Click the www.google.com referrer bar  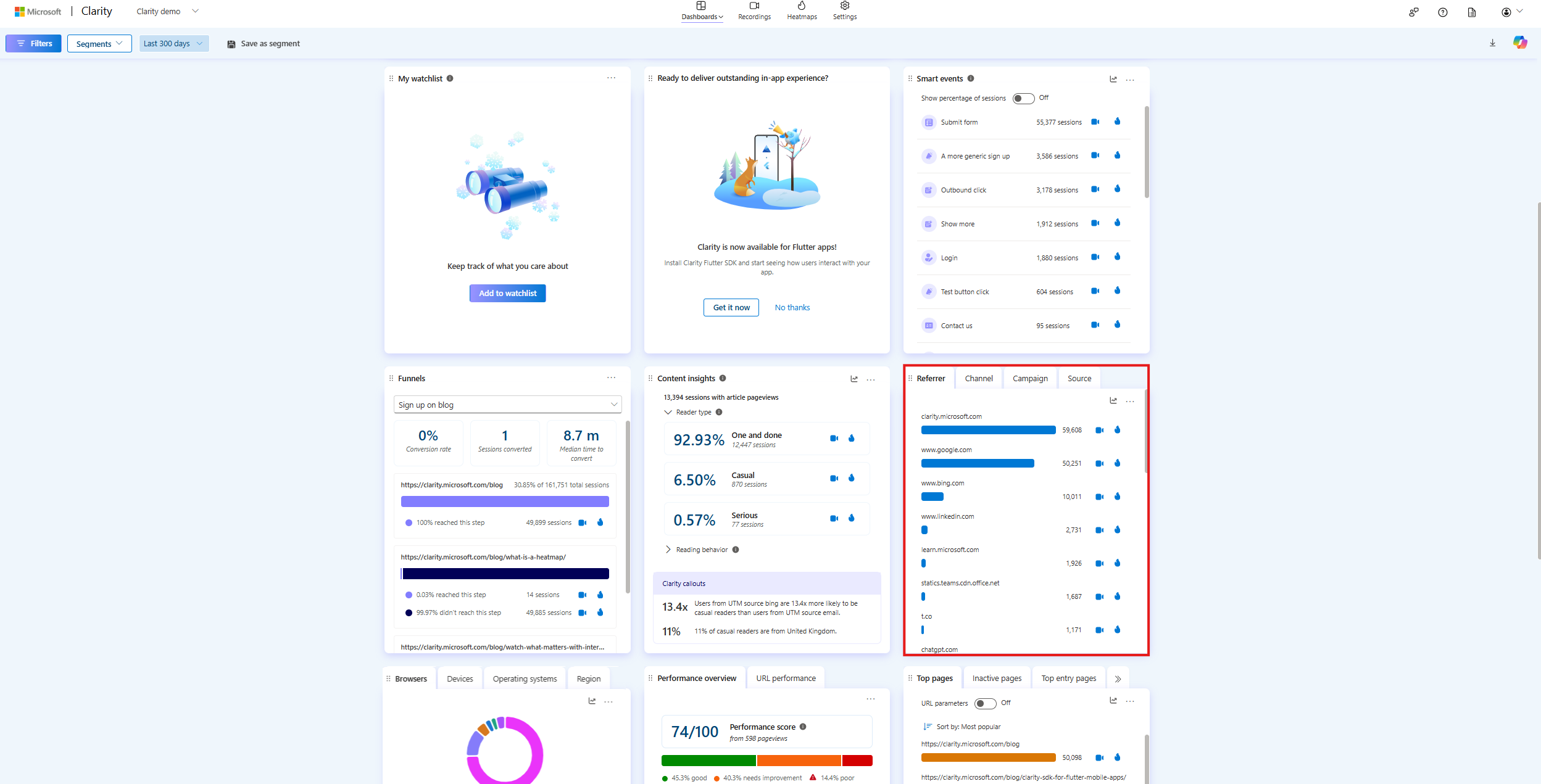978,463
